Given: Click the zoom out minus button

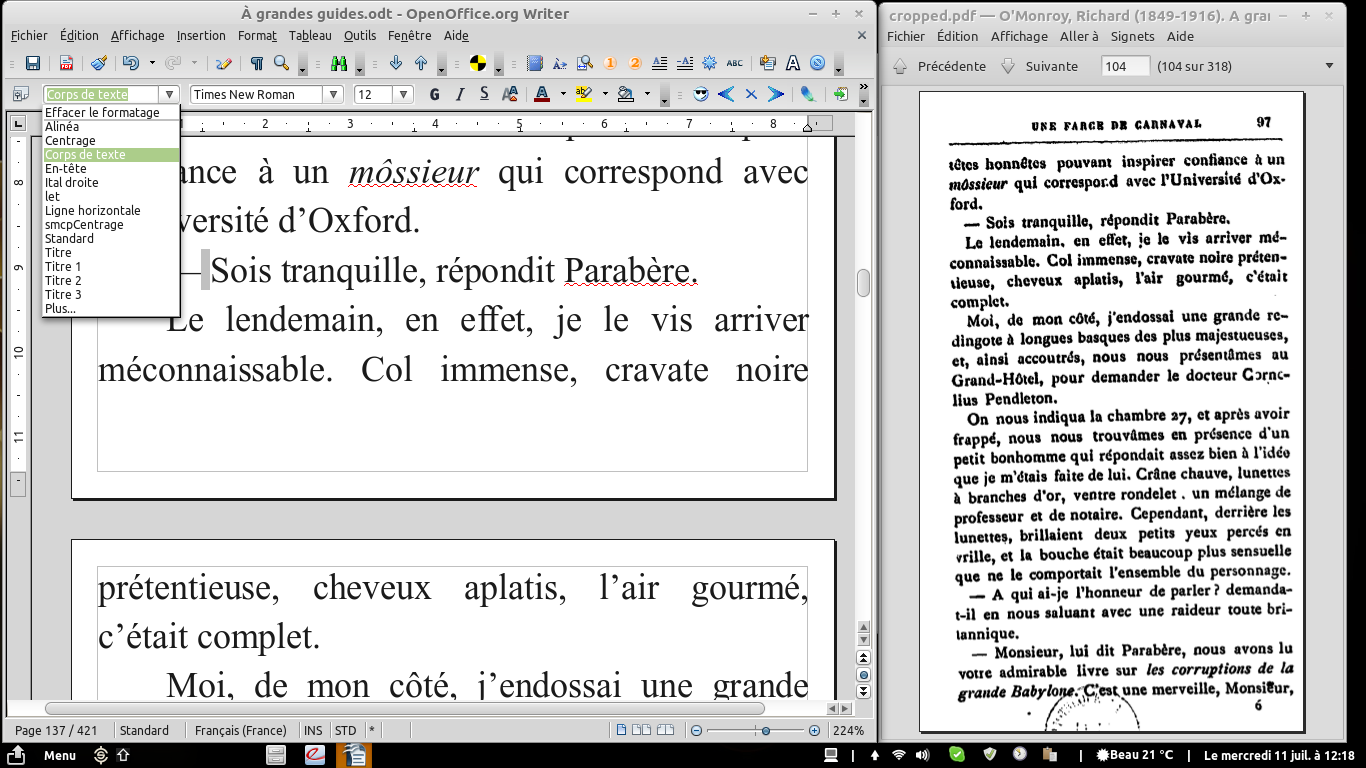Looking at the screenshot, I should [697, 730].
